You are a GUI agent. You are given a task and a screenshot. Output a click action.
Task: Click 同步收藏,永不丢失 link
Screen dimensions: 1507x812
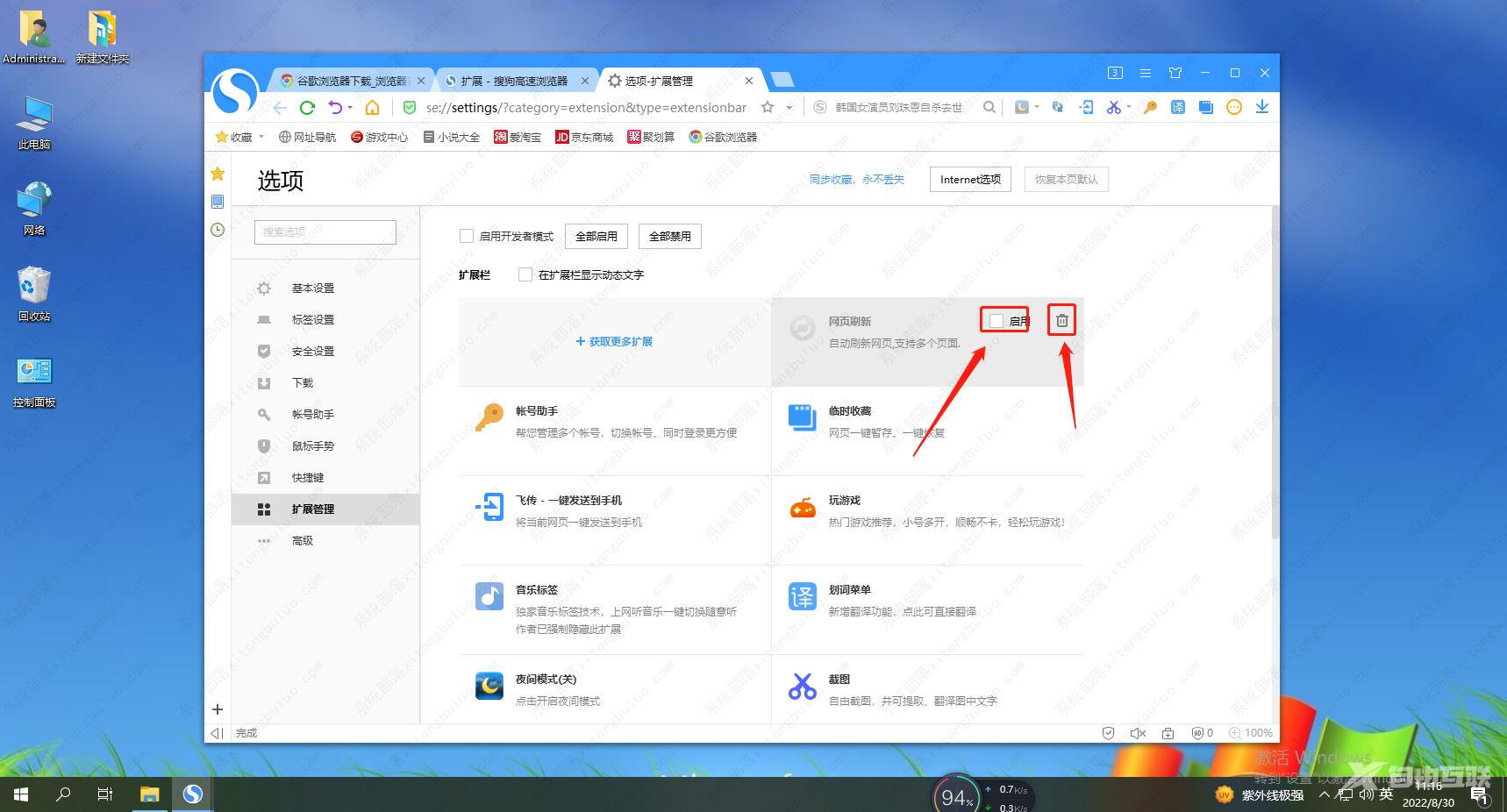click(856, 179)
